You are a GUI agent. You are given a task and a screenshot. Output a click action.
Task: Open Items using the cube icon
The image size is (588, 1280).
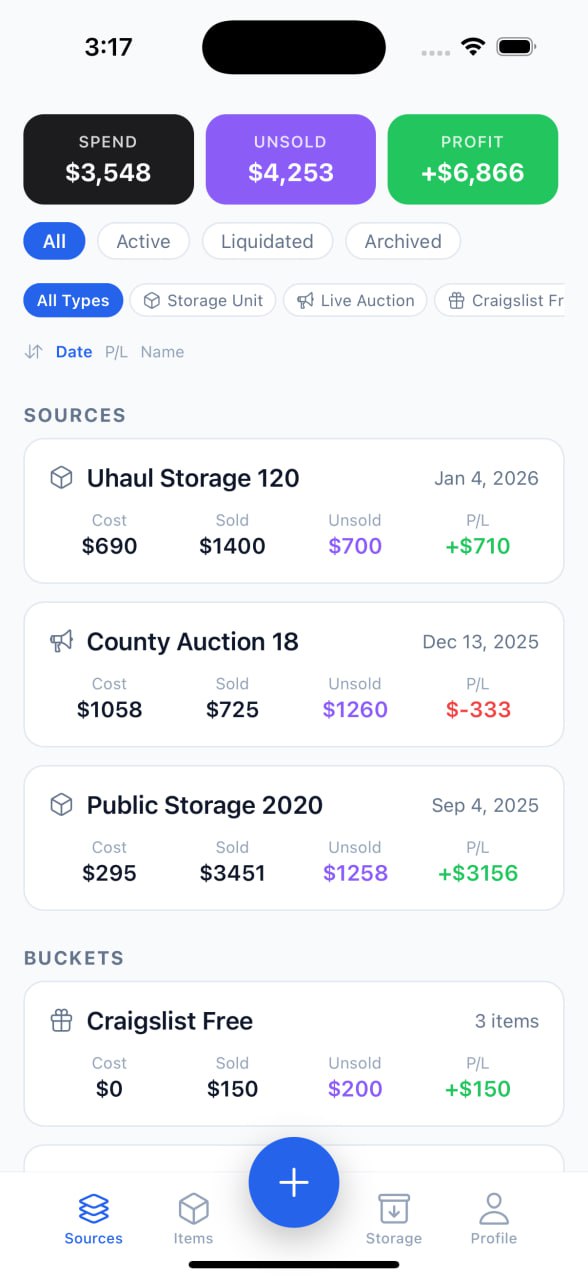193,1207
